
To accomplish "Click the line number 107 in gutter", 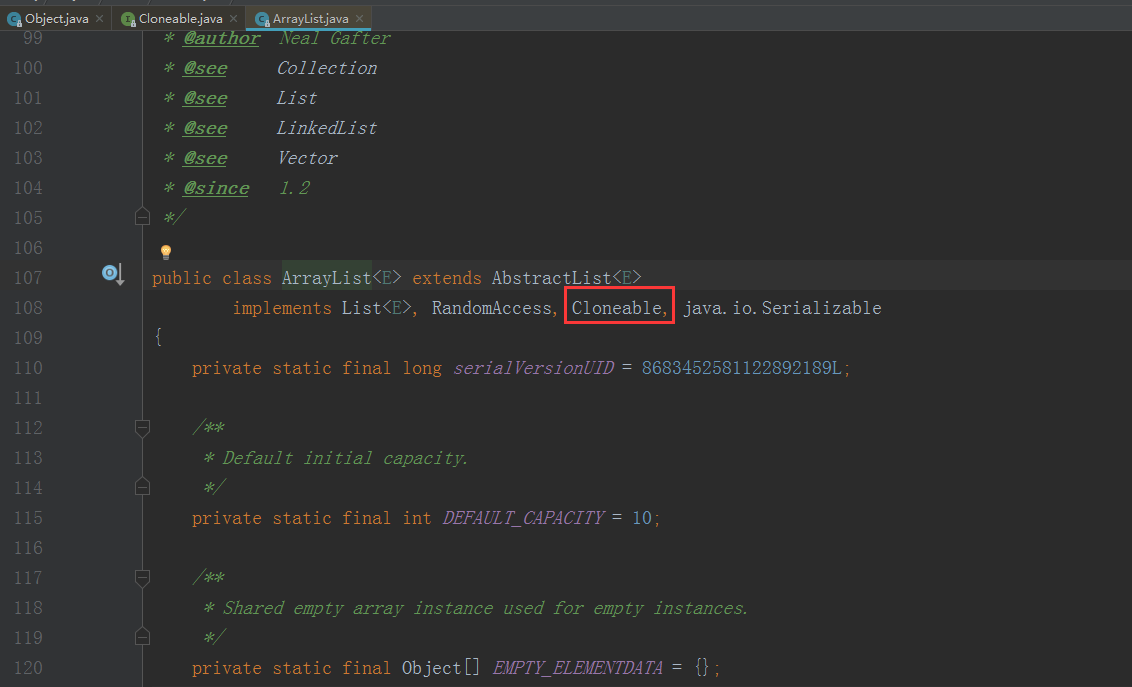I will 28,278.
